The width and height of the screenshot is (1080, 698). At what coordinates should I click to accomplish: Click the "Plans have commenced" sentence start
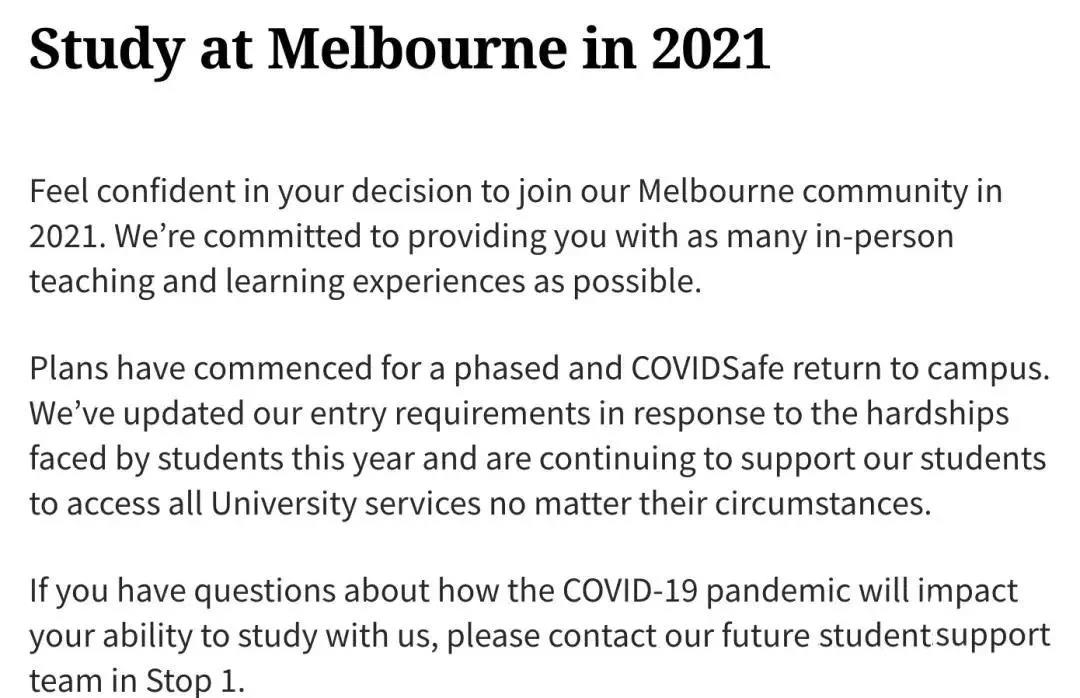[x=200, y=368]
